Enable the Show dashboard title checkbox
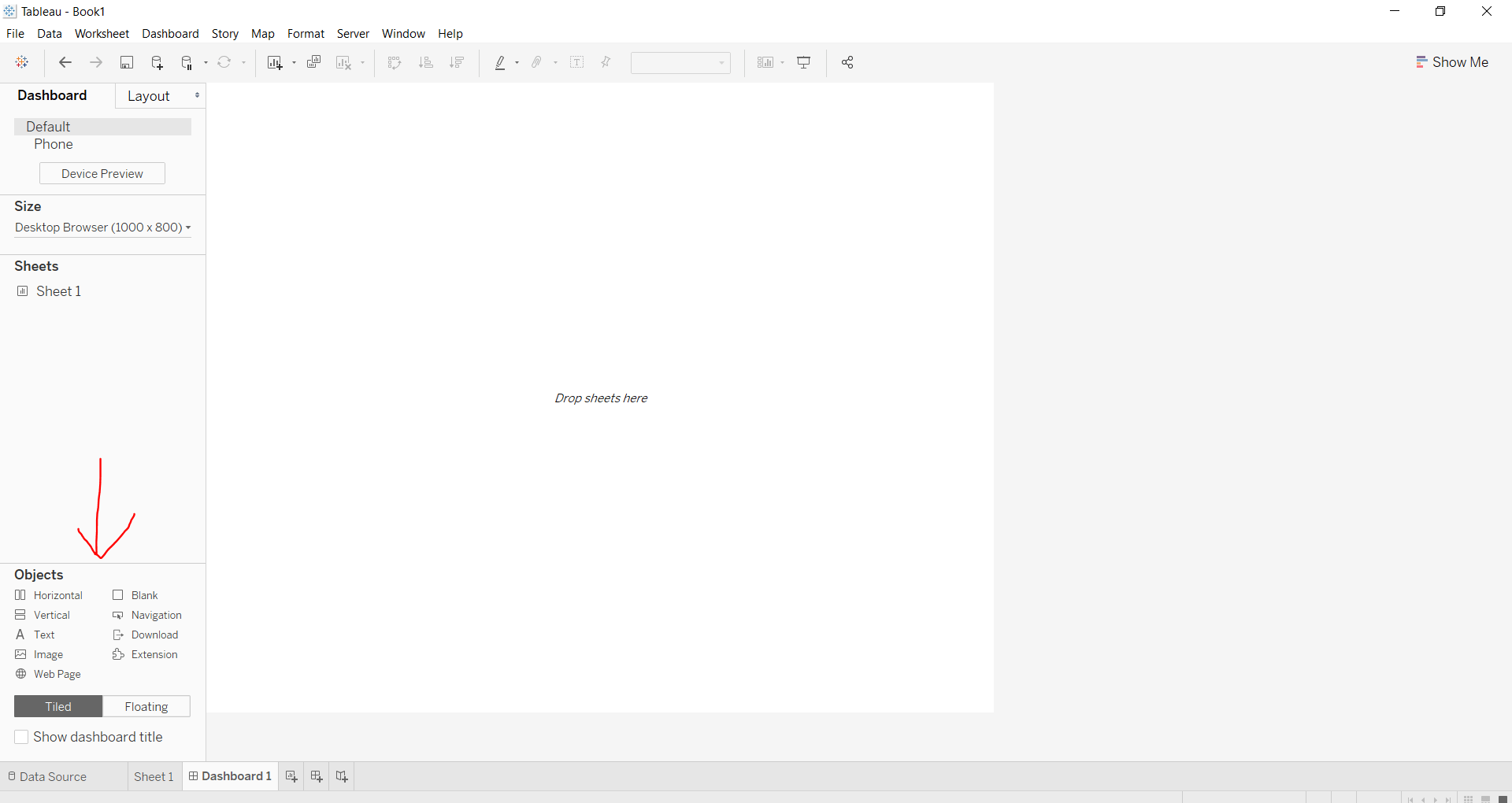The width and height of the screenshot is (1512, 803). pos(21,737)
